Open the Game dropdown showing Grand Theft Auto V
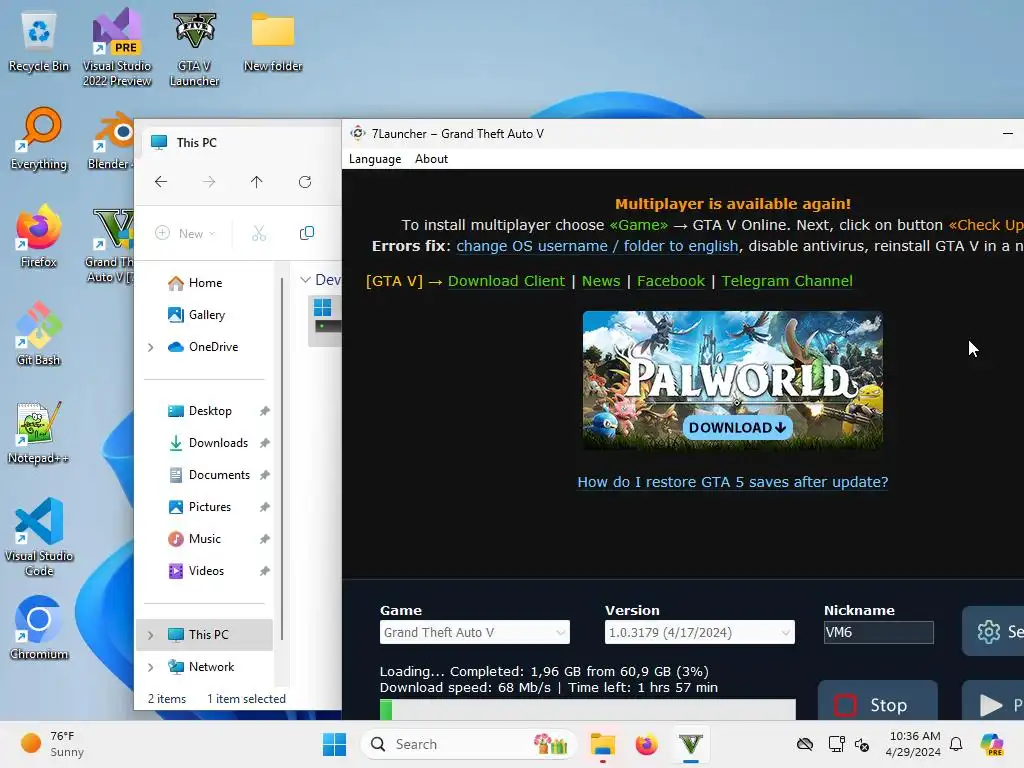This screenshot has height=768, width=1024. tap(475, 632)
